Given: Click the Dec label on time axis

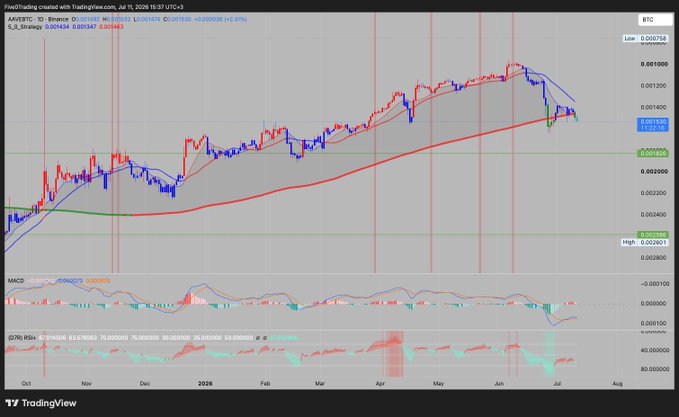Looking at the screenshot, I should tap(145, 384).
